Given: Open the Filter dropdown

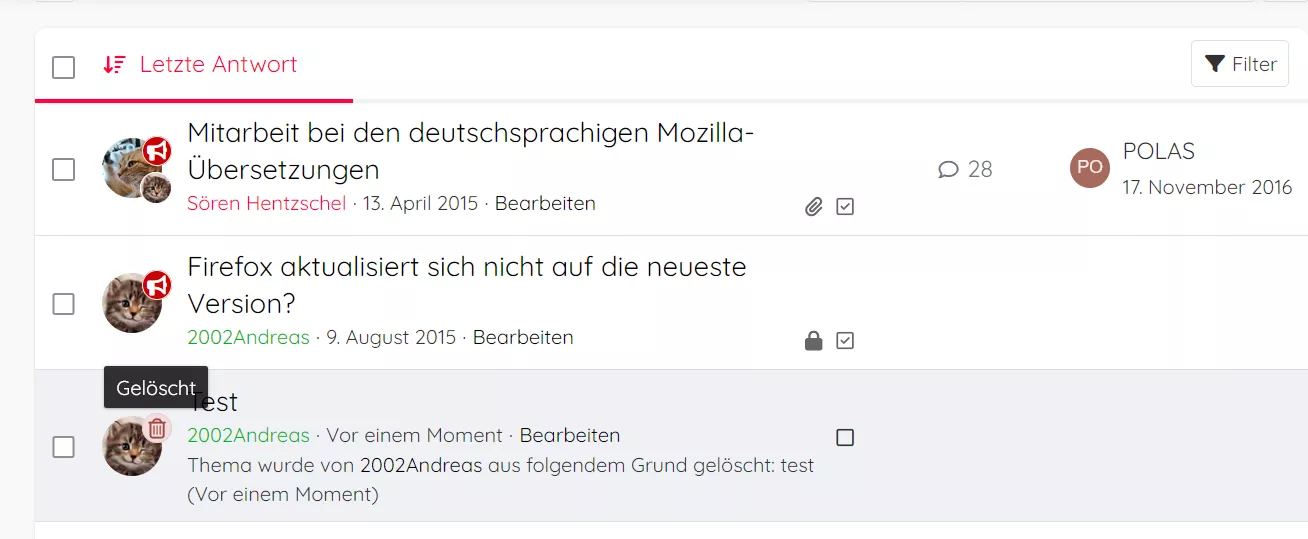Looking at the screenshot, I should pyautogui.click(x=1240, y=64).
